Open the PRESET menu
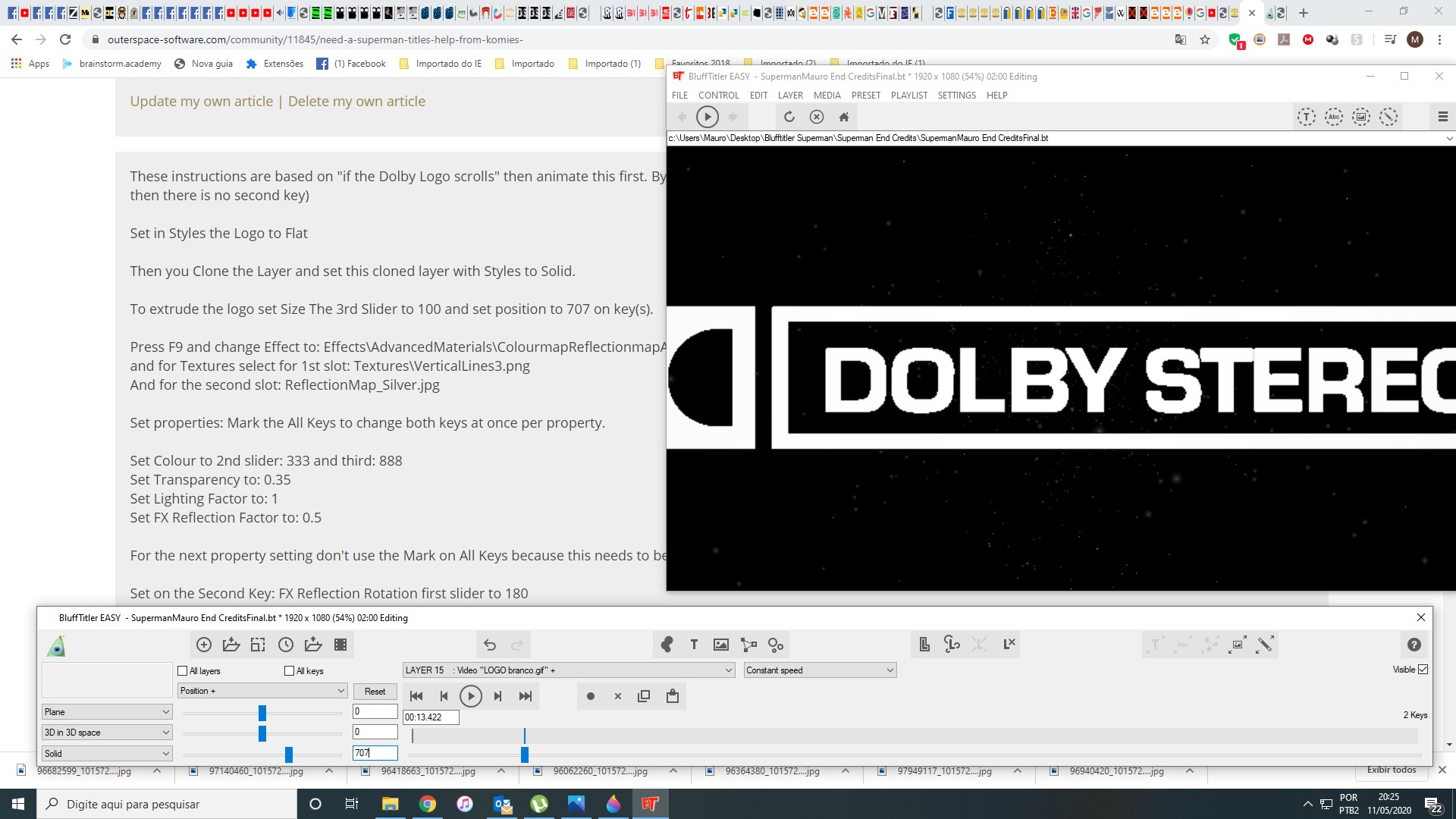This screenshot has width=1456, height=819. (x=866, y=96)
